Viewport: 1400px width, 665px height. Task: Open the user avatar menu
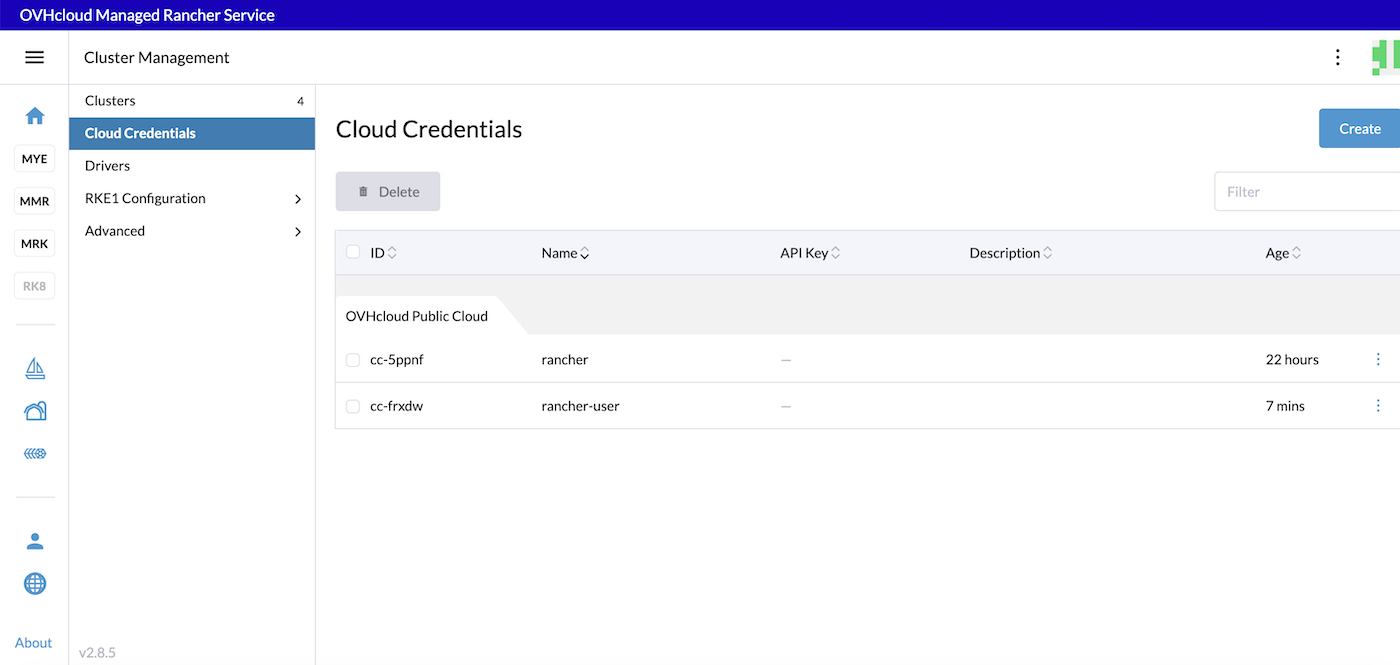(35, 541)
